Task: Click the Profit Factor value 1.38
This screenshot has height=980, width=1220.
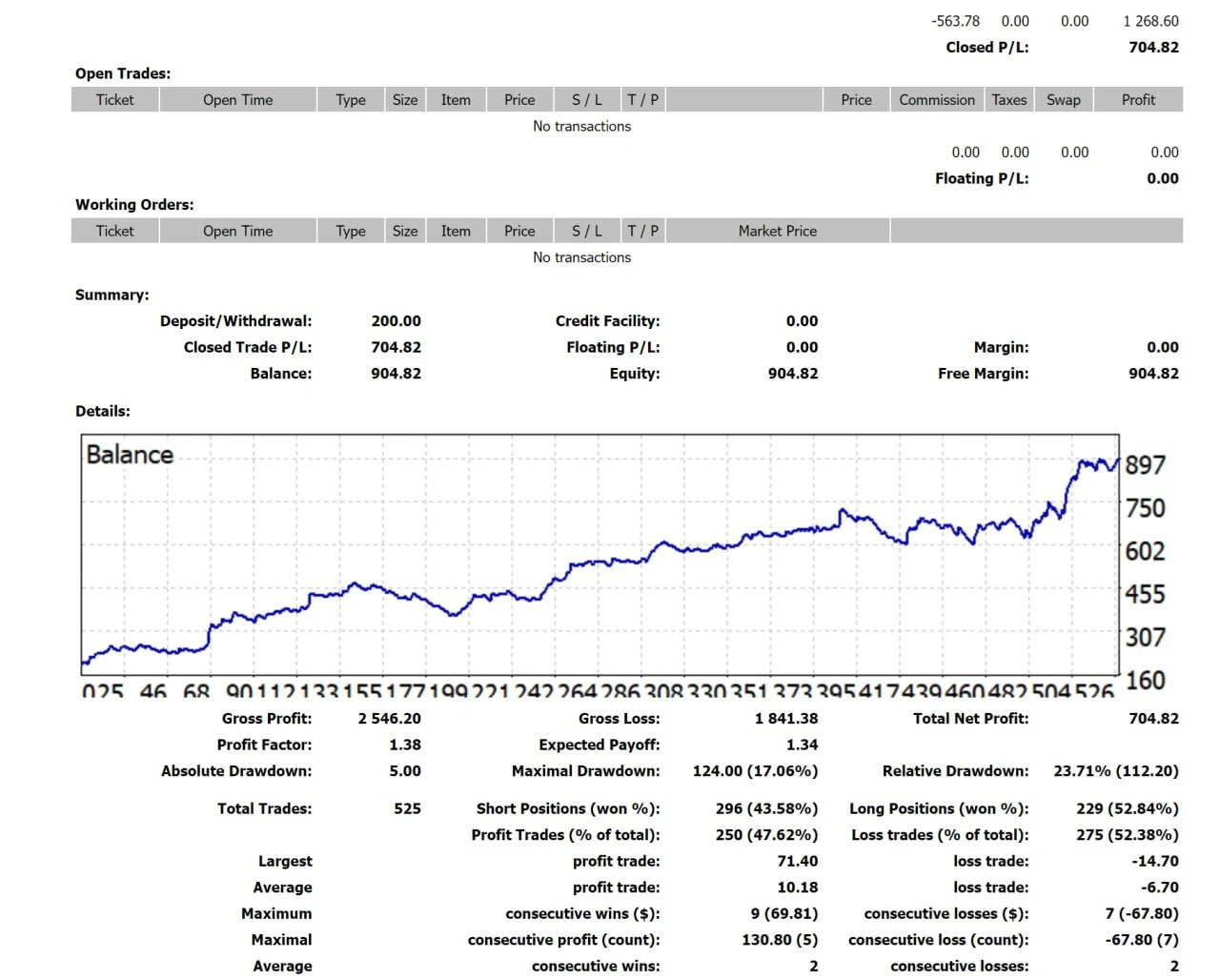Action: click(404, 745)
